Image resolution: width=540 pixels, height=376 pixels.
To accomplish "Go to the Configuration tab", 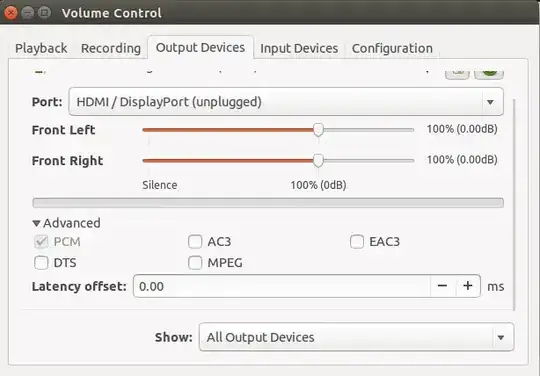I will coord(392,48).
